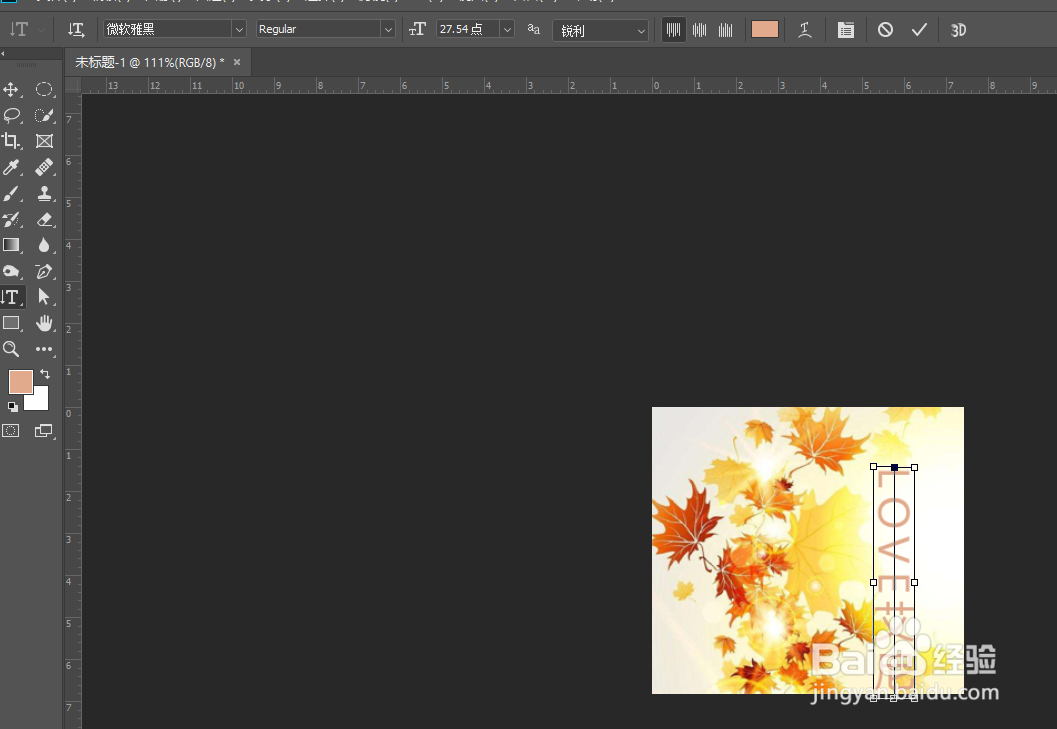Select the Vertical Type tool in toolbox
Image resolution: width=1057 pixels, height=729 pixels.
coord(11,297)
